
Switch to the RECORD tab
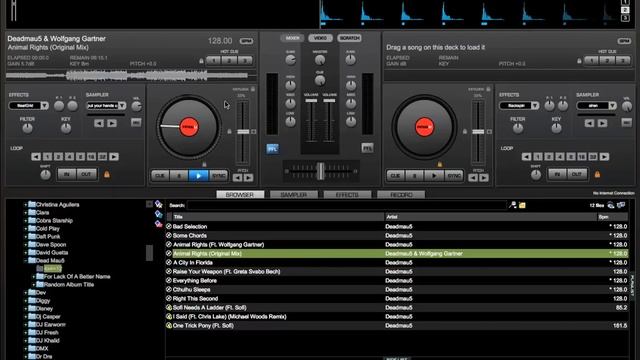point(401,195)
